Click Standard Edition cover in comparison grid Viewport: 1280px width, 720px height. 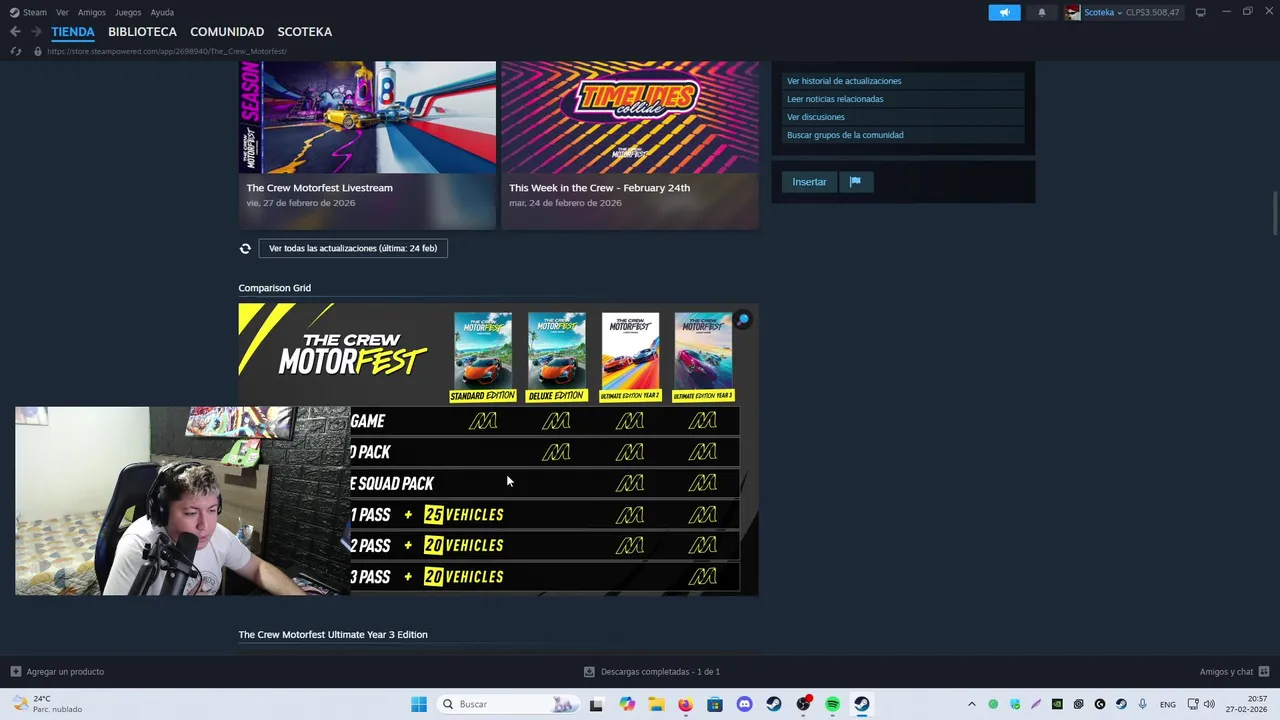coord(483,356)
